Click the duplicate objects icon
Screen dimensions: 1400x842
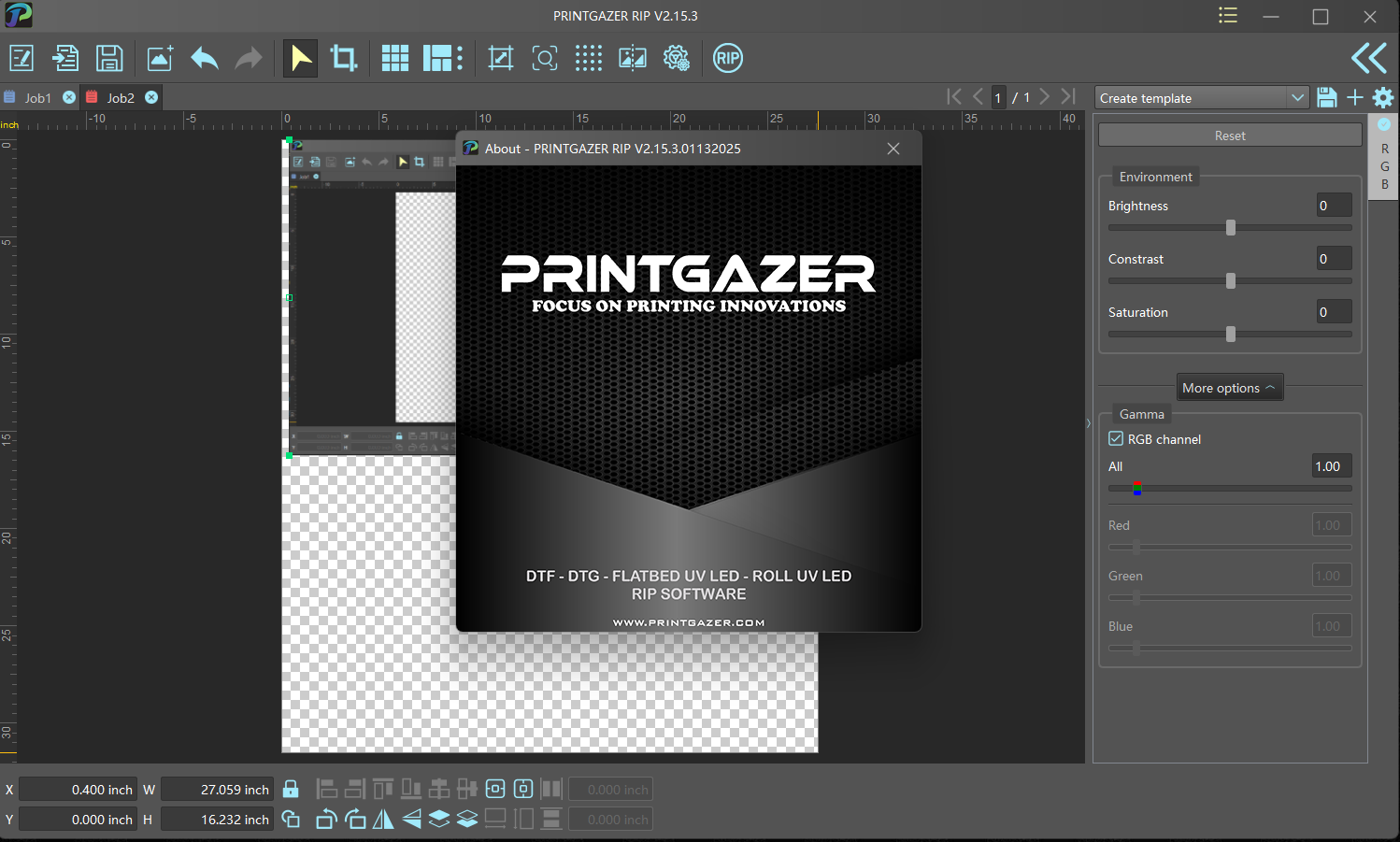coord(291,820)
